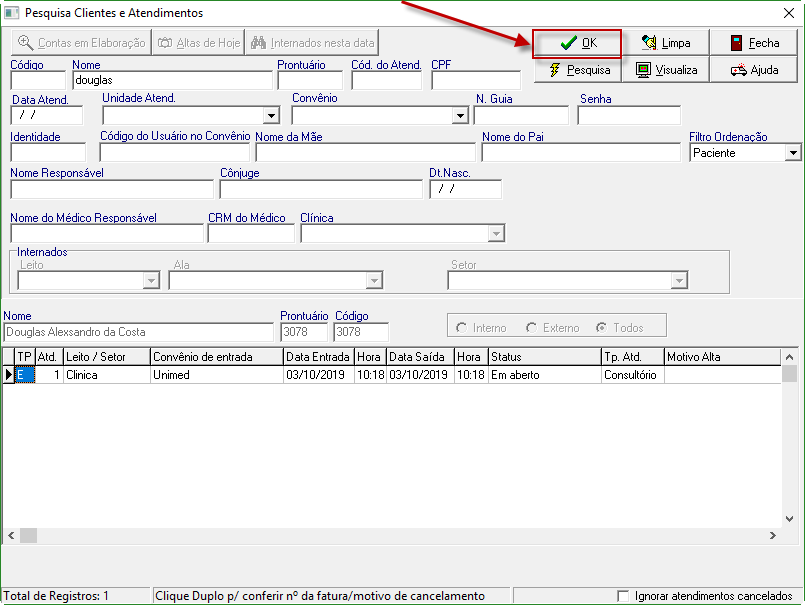
Task: Click the horizontal scrollbar right arrow
Action: tap(773, 536)
